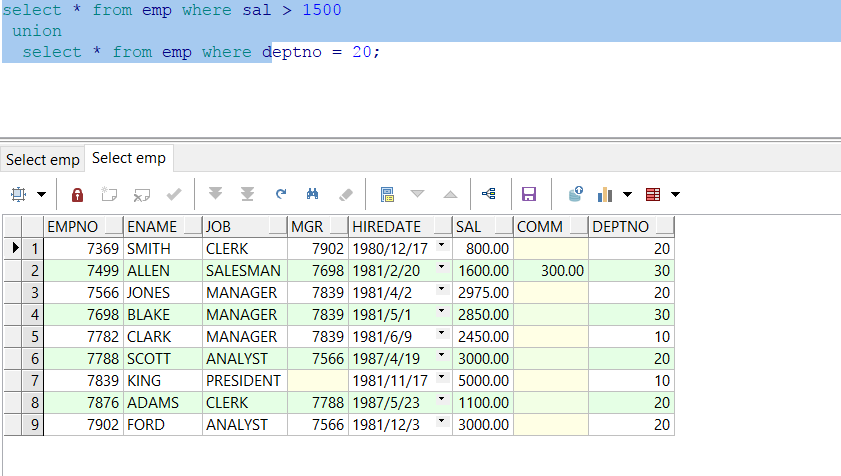Click the post changes checkmark icon
The height and width of the screenshot is (476, 841).
[174, 194]
